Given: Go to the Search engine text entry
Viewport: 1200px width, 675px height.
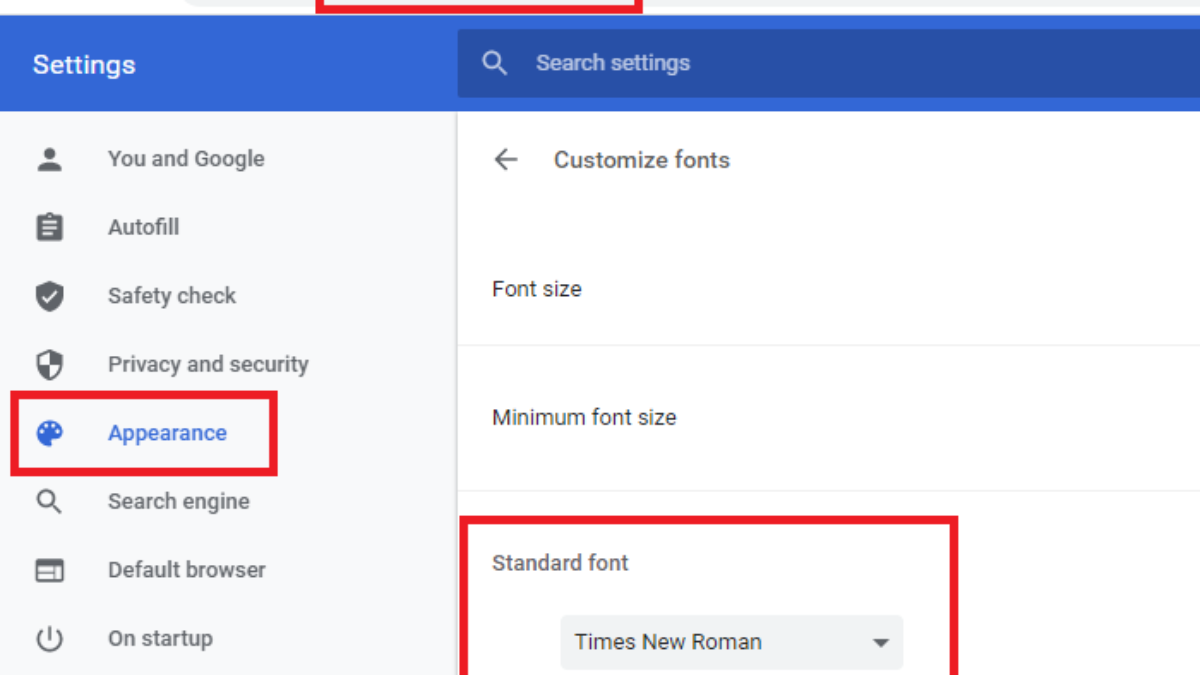Looking at the screenshot, I should coord(179,501).
